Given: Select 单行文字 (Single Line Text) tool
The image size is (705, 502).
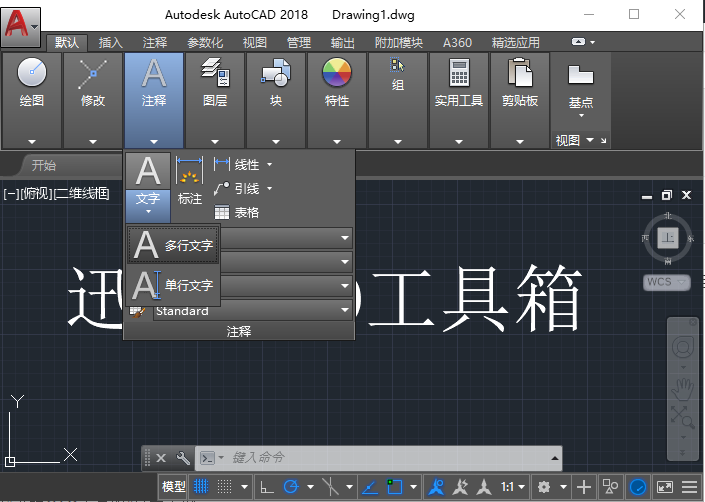Looking at the screenshot, I should pyautogui.click(x=174, y=285).
